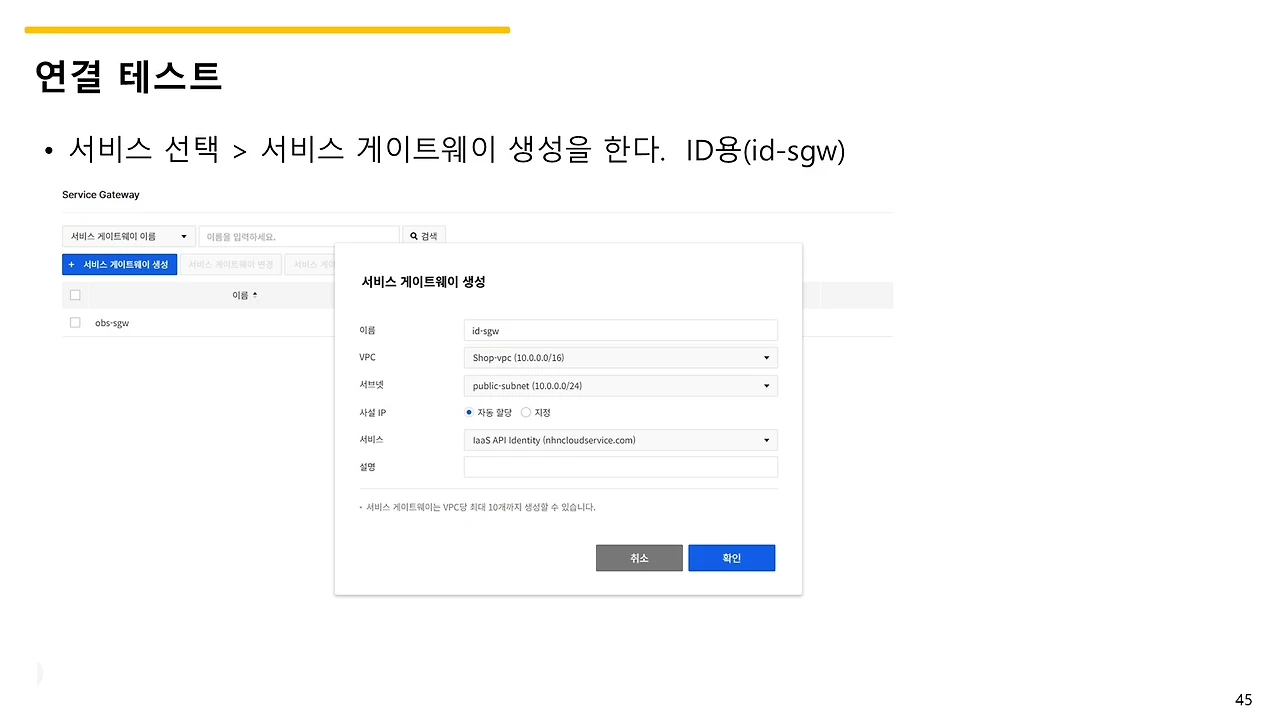Sort by the 이름 column arrow
1280x720 pixels.
pos(255,295)
